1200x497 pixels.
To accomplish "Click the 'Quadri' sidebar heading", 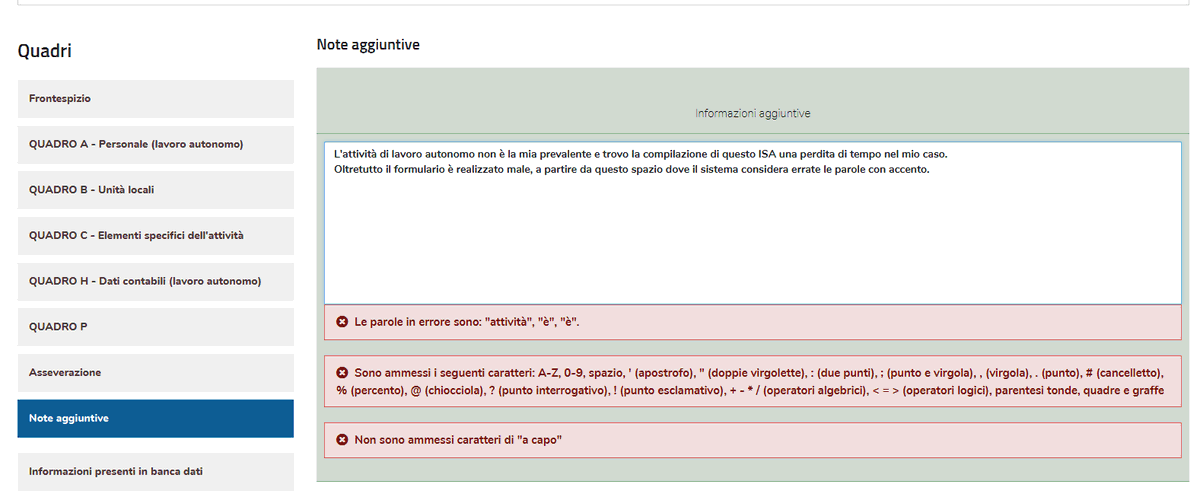I will 45,51.
